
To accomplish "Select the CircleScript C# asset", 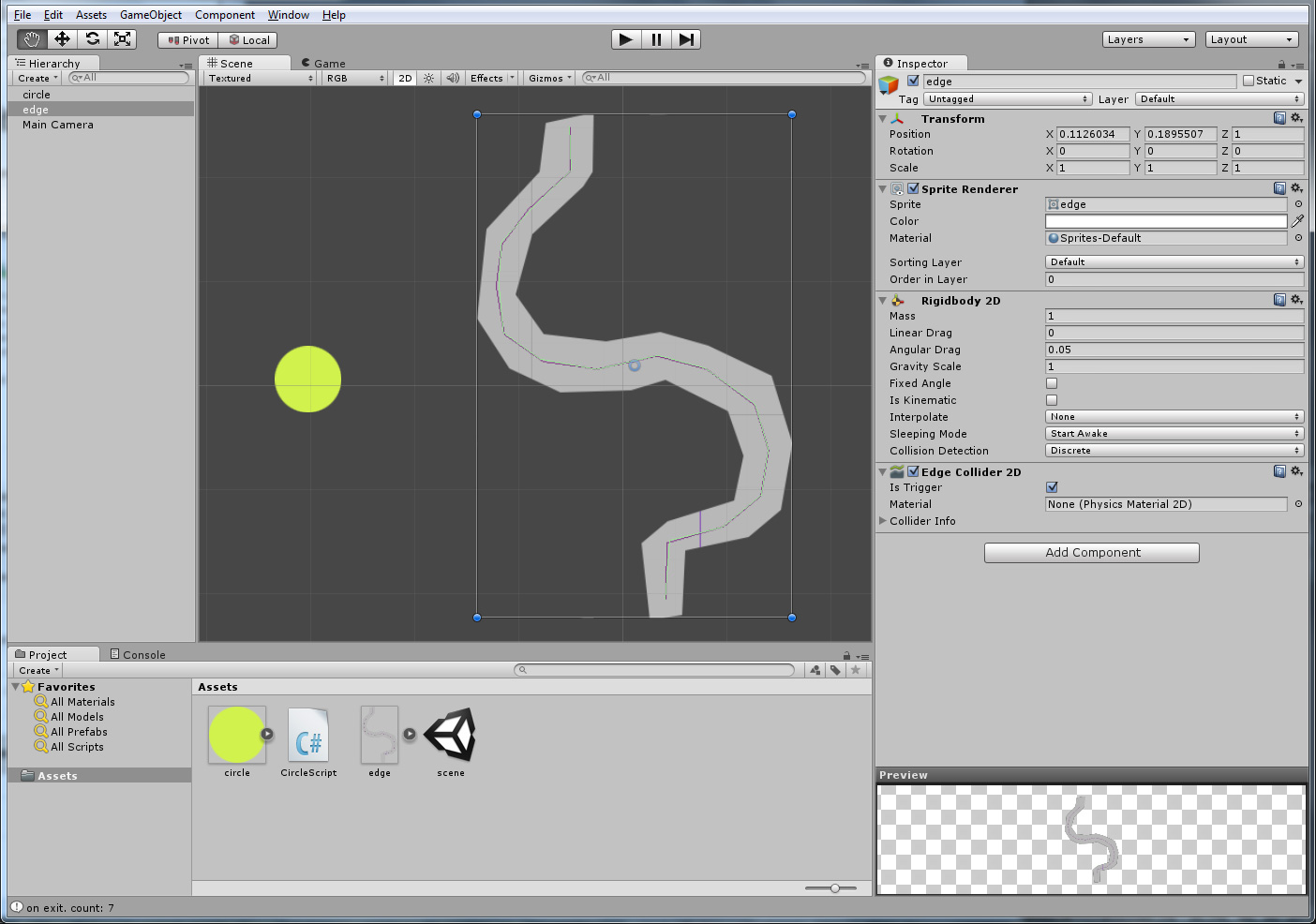I will pos(308,743).
